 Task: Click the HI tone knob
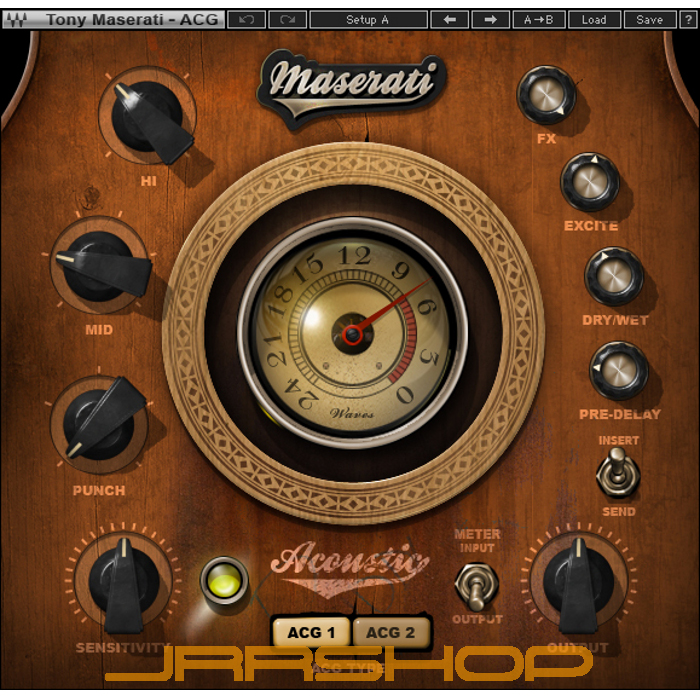coord(148,118)
